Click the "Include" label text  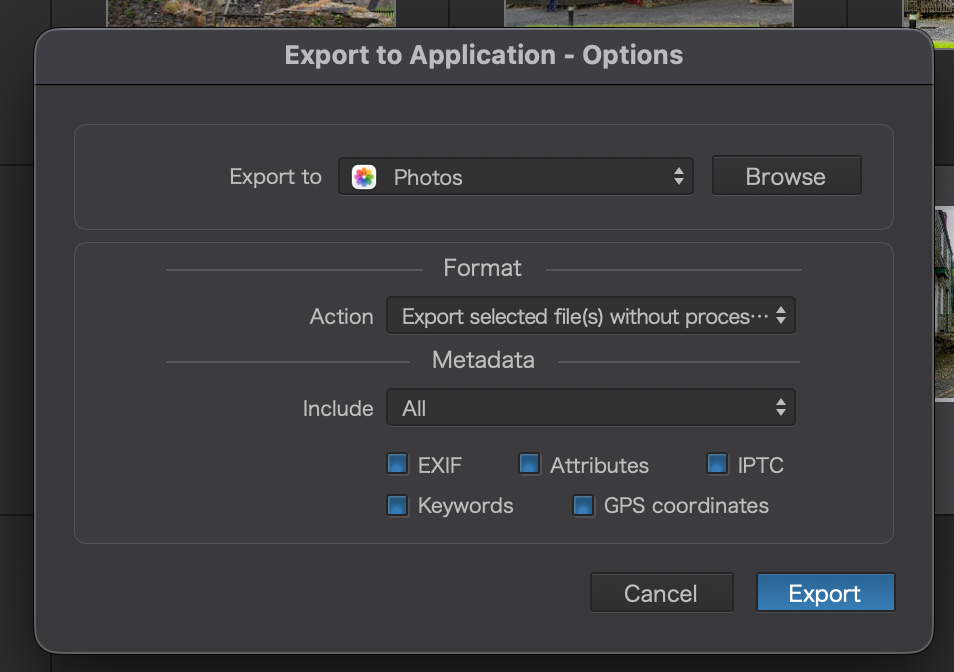click(338, 408)
